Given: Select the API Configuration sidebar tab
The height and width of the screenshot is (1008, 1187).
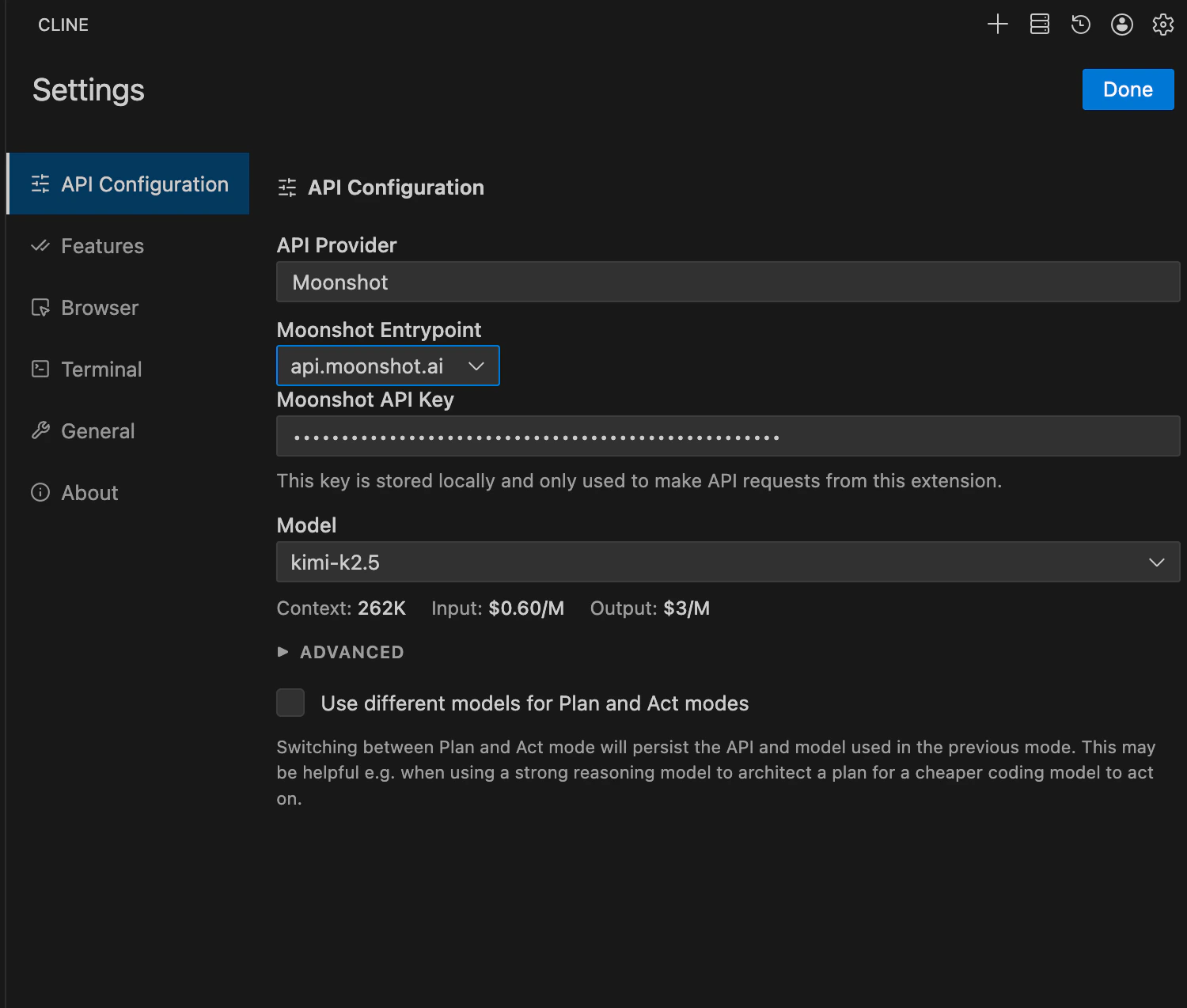Looking at the screenshot, I should coord(128,184).
